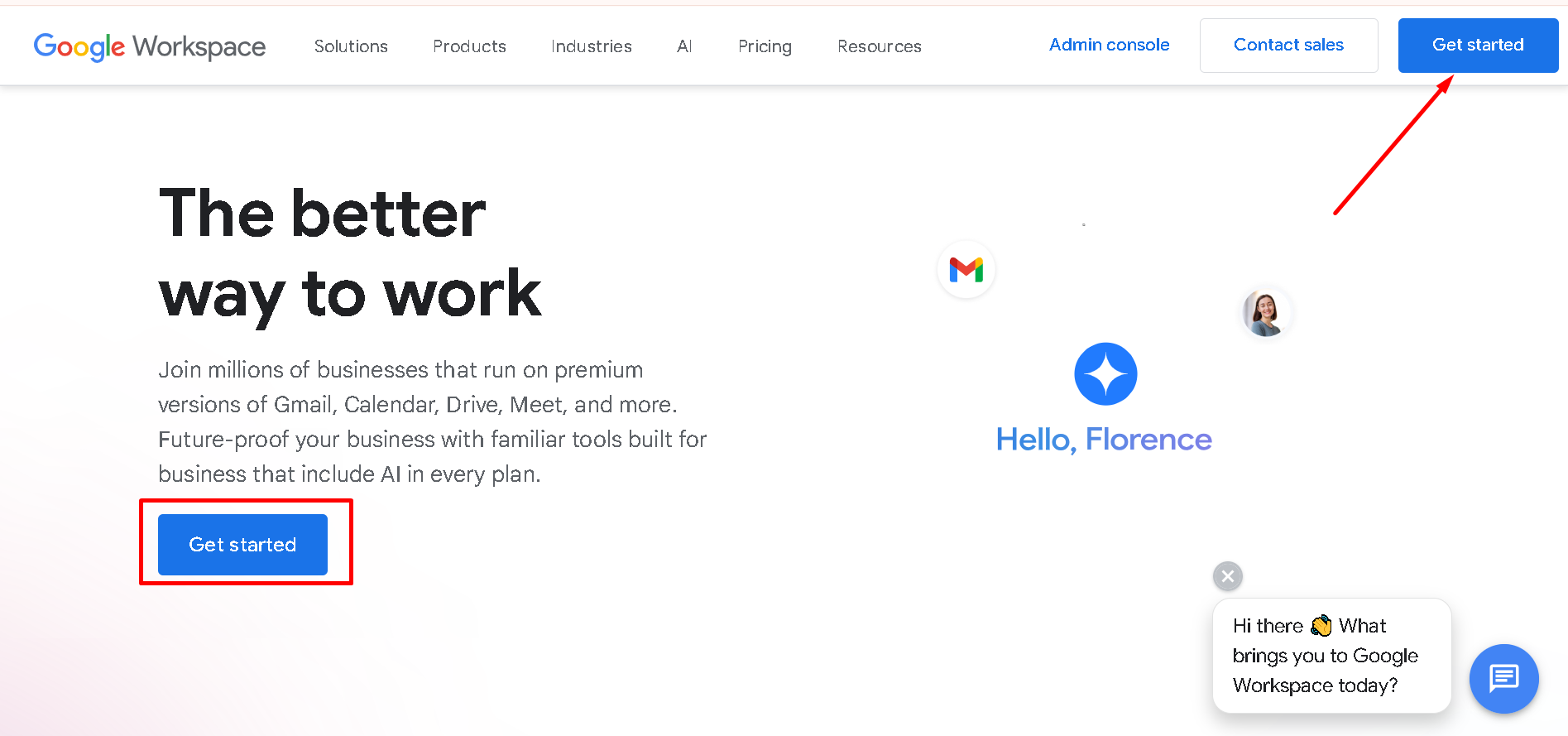Open the Industries menu
Viewport: 1568px width, 736px height.
(x=592, y=46)
